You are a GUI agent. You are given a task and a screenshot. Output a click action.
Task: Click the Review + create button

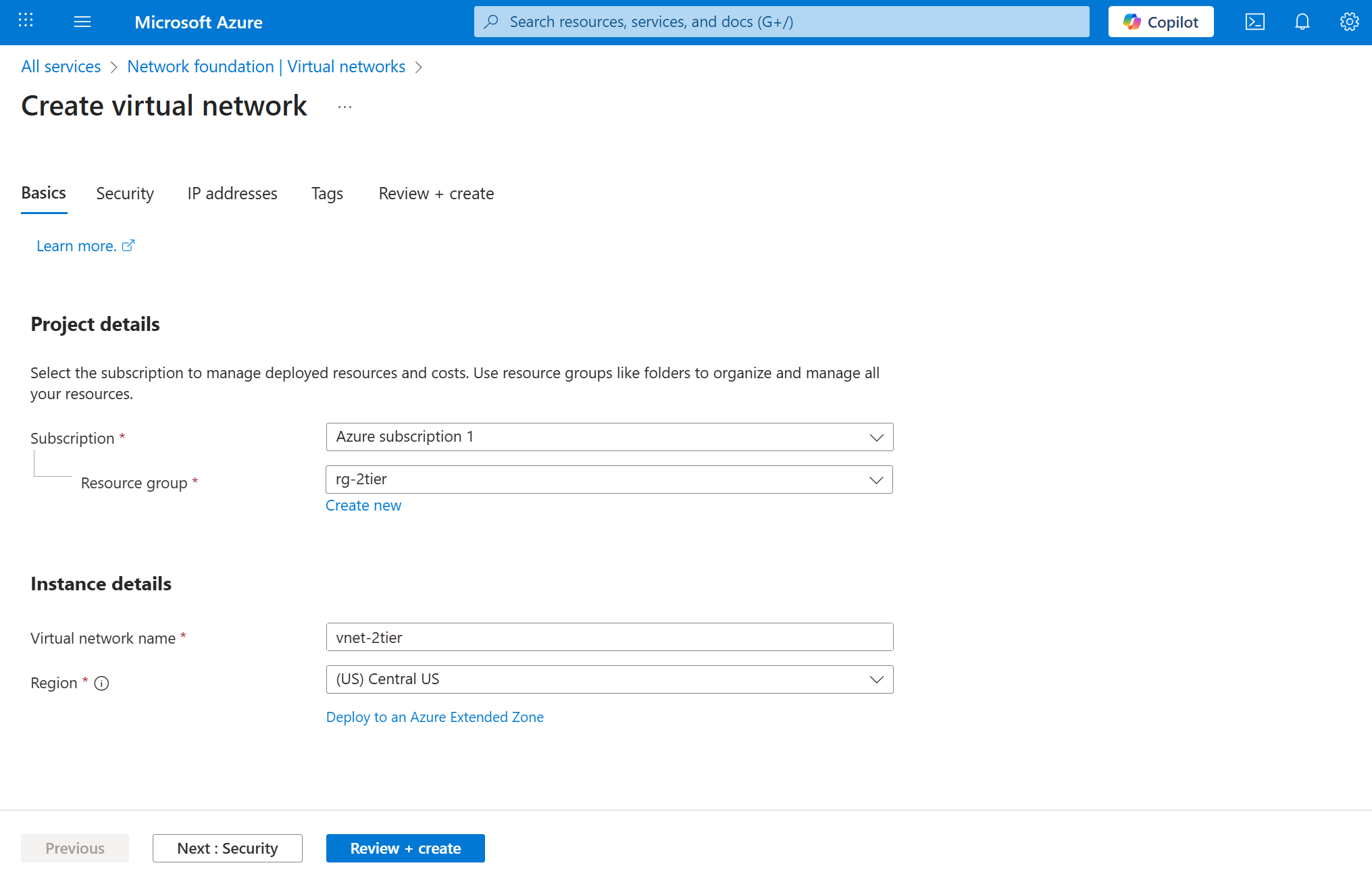405,848
